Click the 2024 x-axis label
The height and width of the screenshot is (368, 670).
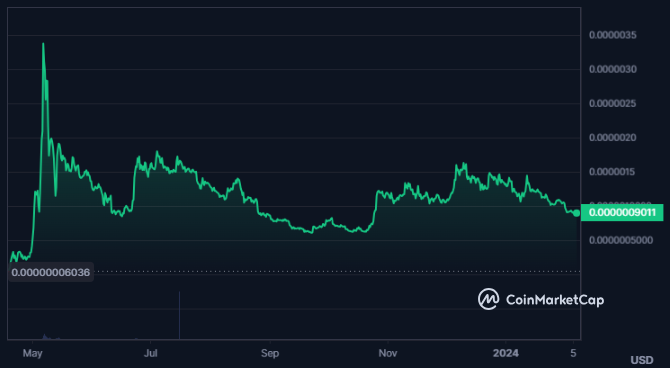click(505, 353)
